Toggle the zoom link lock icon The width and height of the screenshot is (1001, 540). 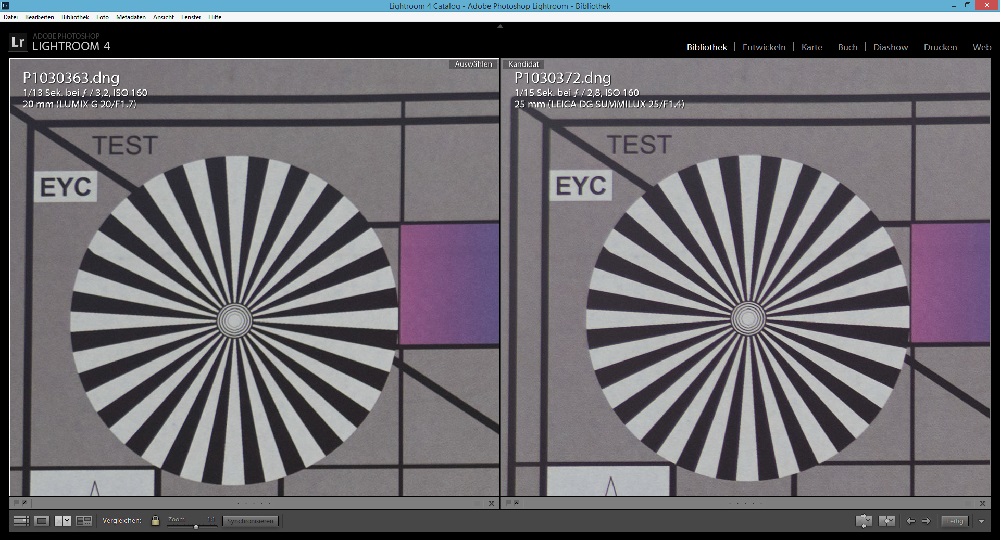pos(155,521)
